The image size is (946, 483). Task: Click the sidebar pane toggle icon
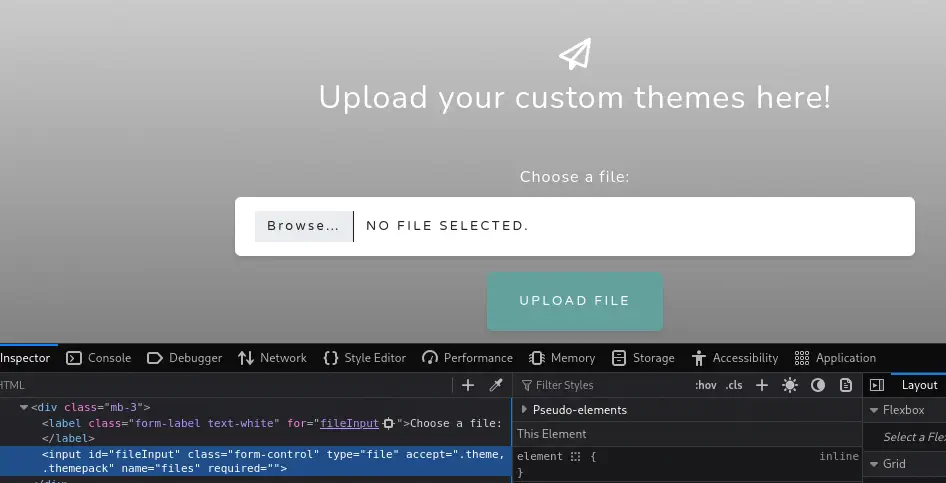click(876, 385)
